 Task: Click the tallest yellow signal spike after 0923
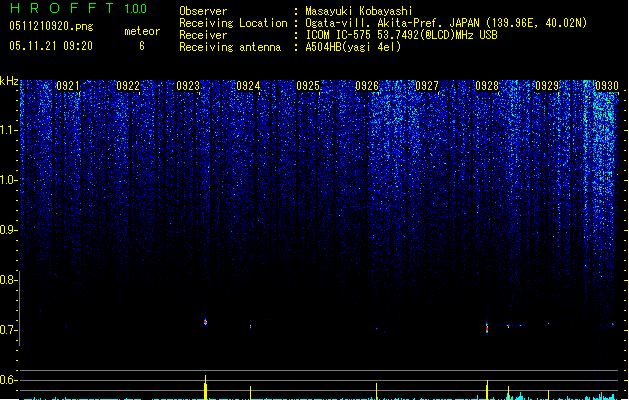pos(205,387)
